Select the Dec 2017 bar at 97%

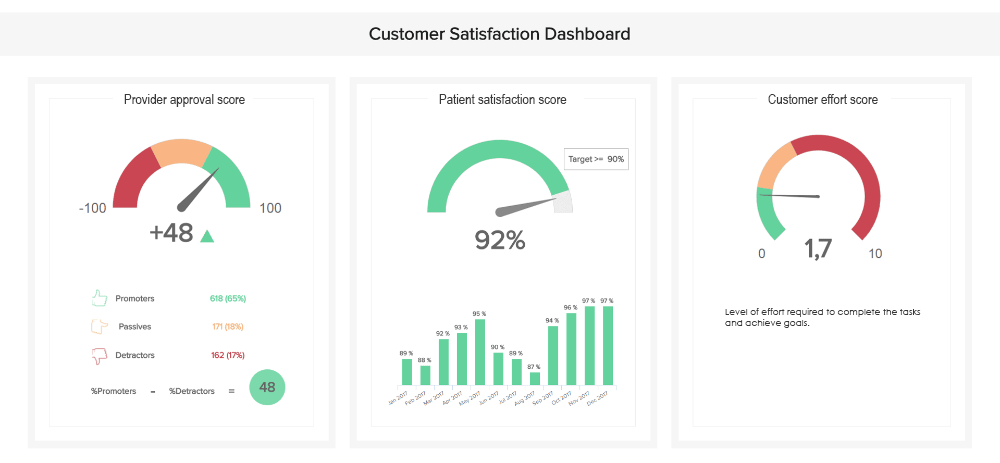point(607,345)
